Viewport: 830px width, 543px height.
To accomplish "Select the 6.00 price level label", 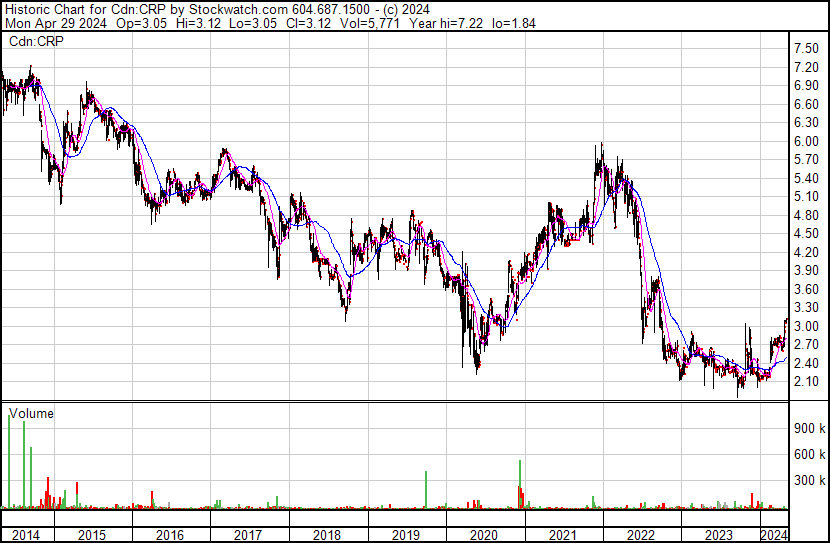I will (806, 142).
